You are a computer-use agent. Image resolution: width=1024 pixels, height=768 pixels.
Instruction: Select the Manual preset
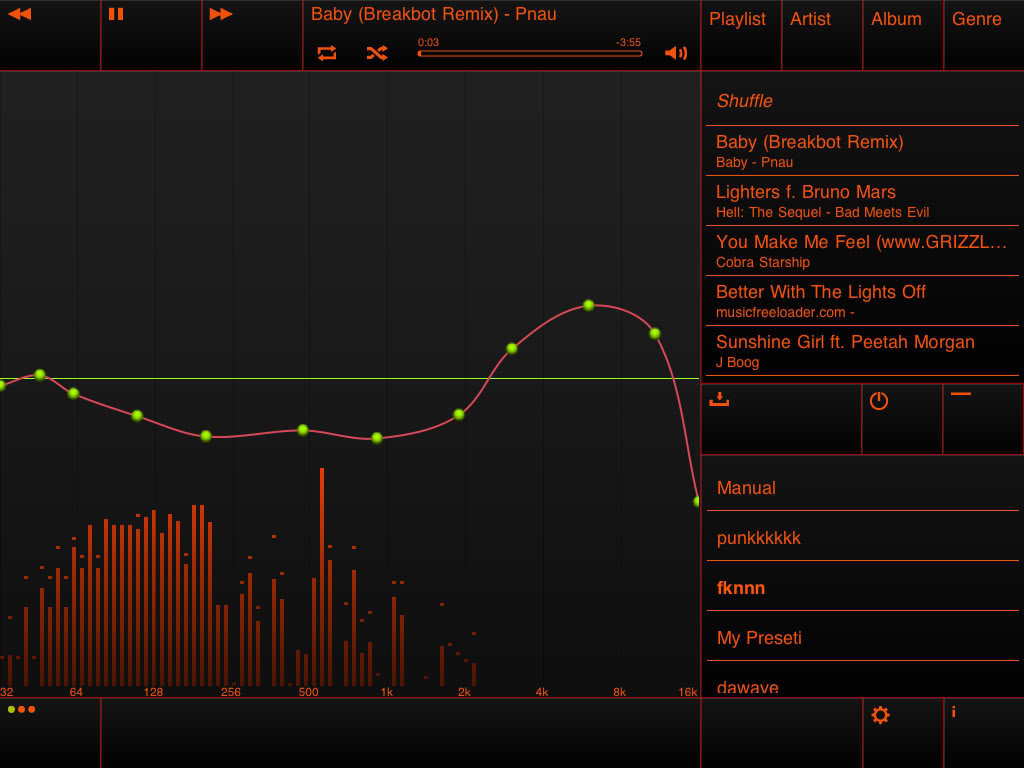coord(862,488)
